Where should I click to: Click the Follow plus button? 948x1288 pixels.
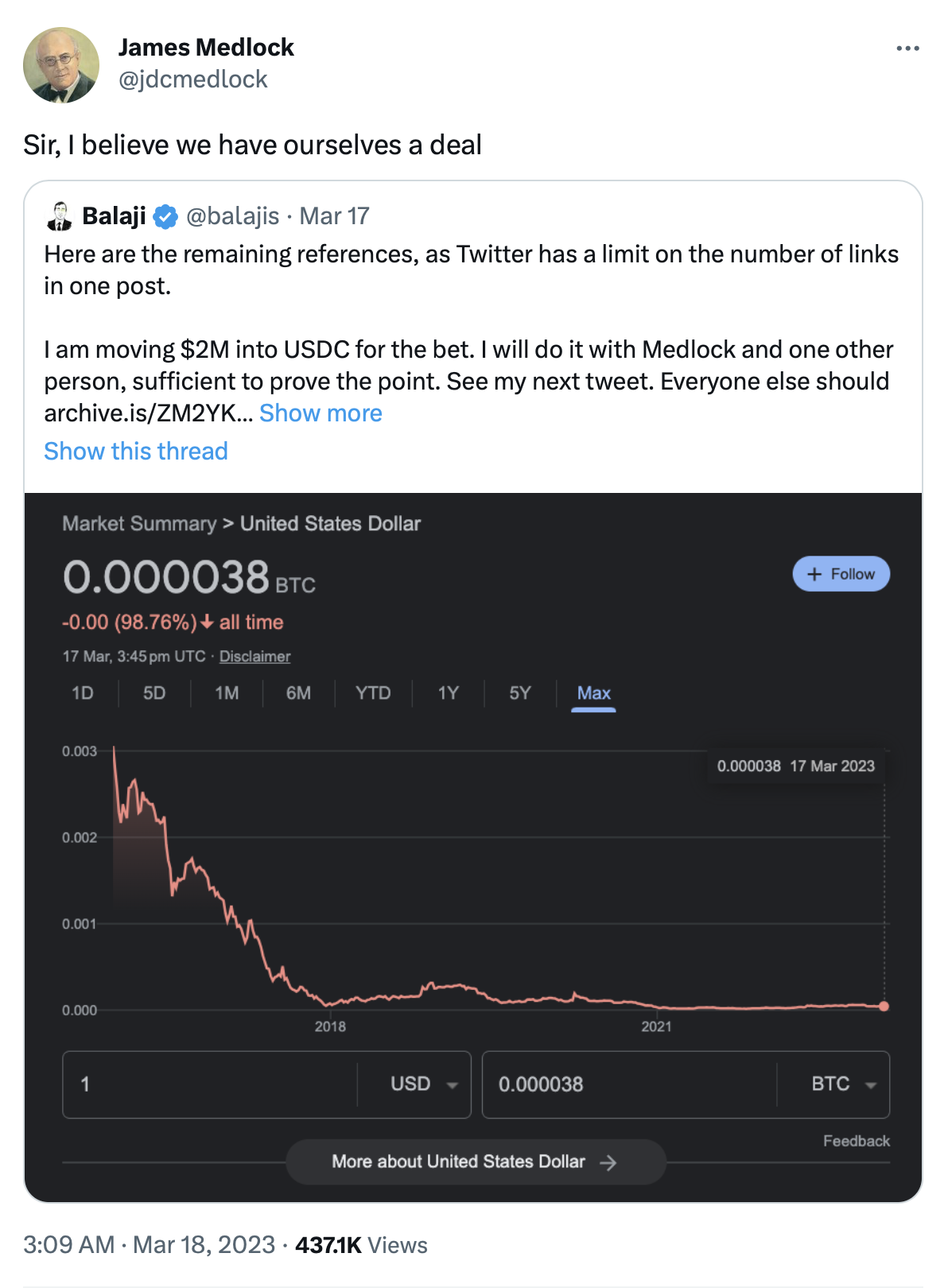841,574
